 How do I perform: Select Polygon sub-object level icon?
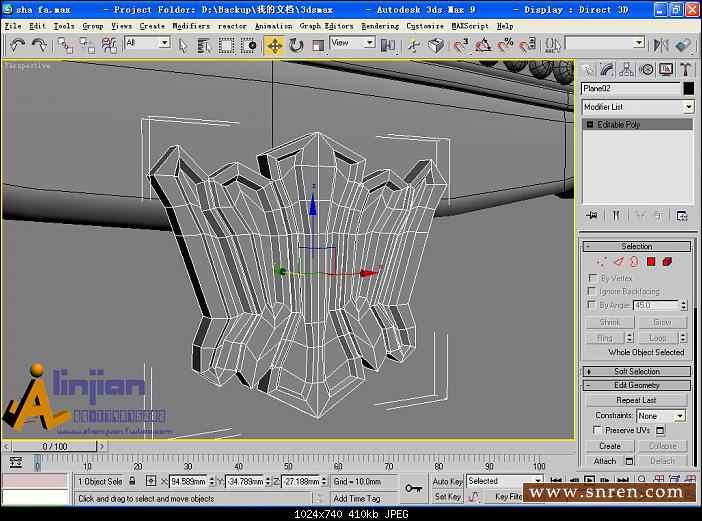coord(651,262)
